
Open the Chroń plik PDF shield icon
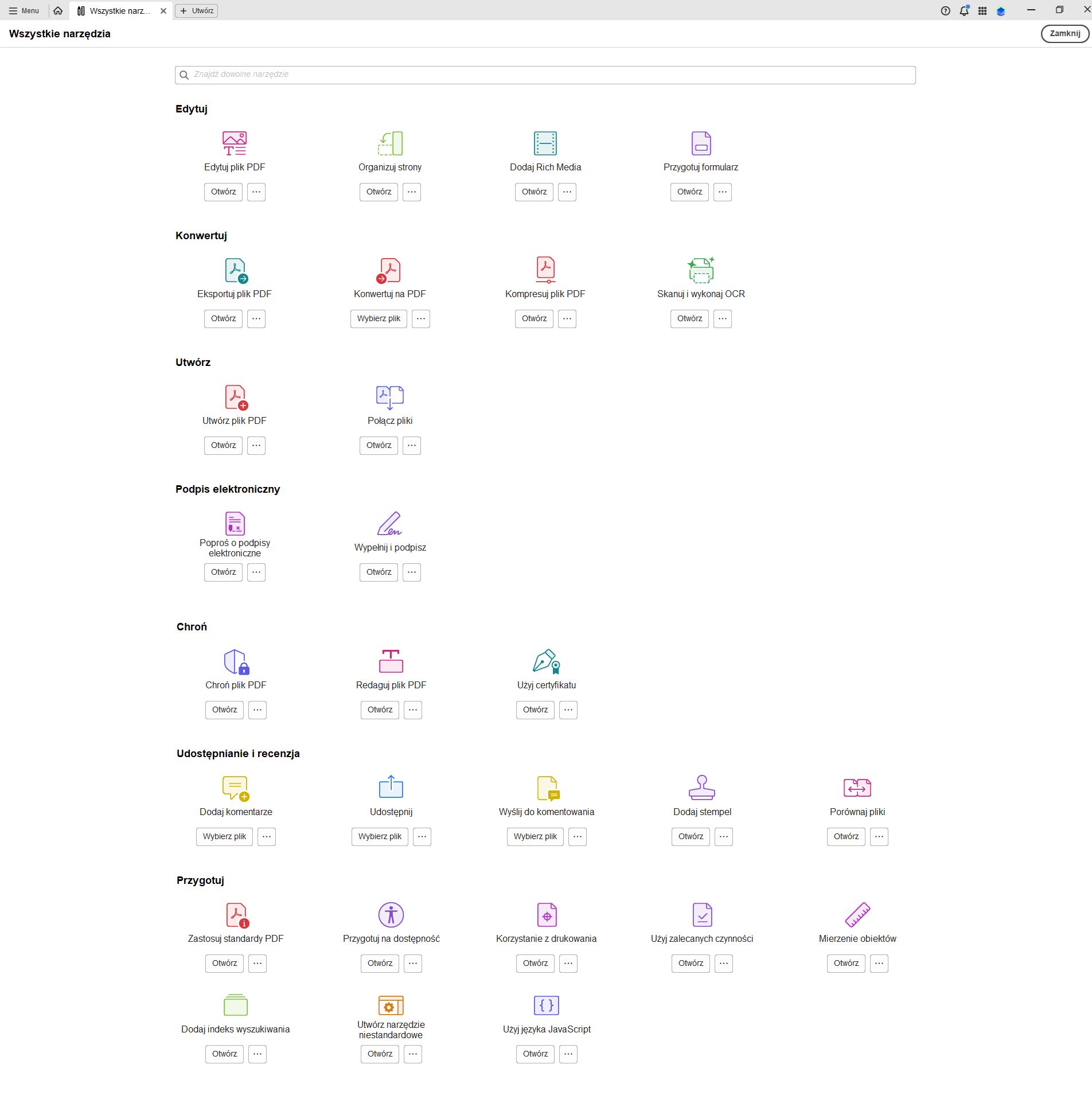[235, 662]
